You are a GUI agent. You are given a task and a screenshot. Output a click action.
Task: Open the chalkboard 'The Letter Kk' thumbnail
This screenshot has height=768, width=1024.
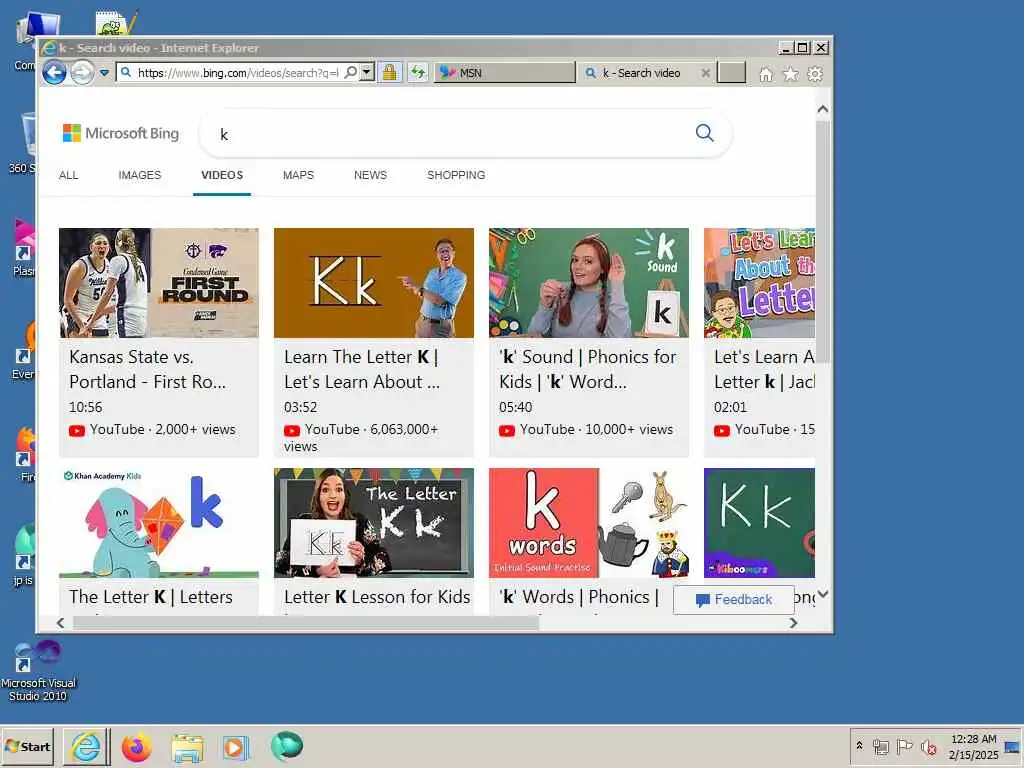tap(374, 523)
